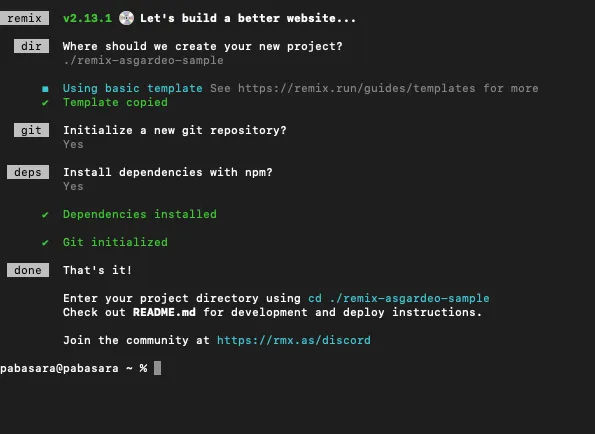Click the green checkmark next to Template copied

tap(45, 103)
